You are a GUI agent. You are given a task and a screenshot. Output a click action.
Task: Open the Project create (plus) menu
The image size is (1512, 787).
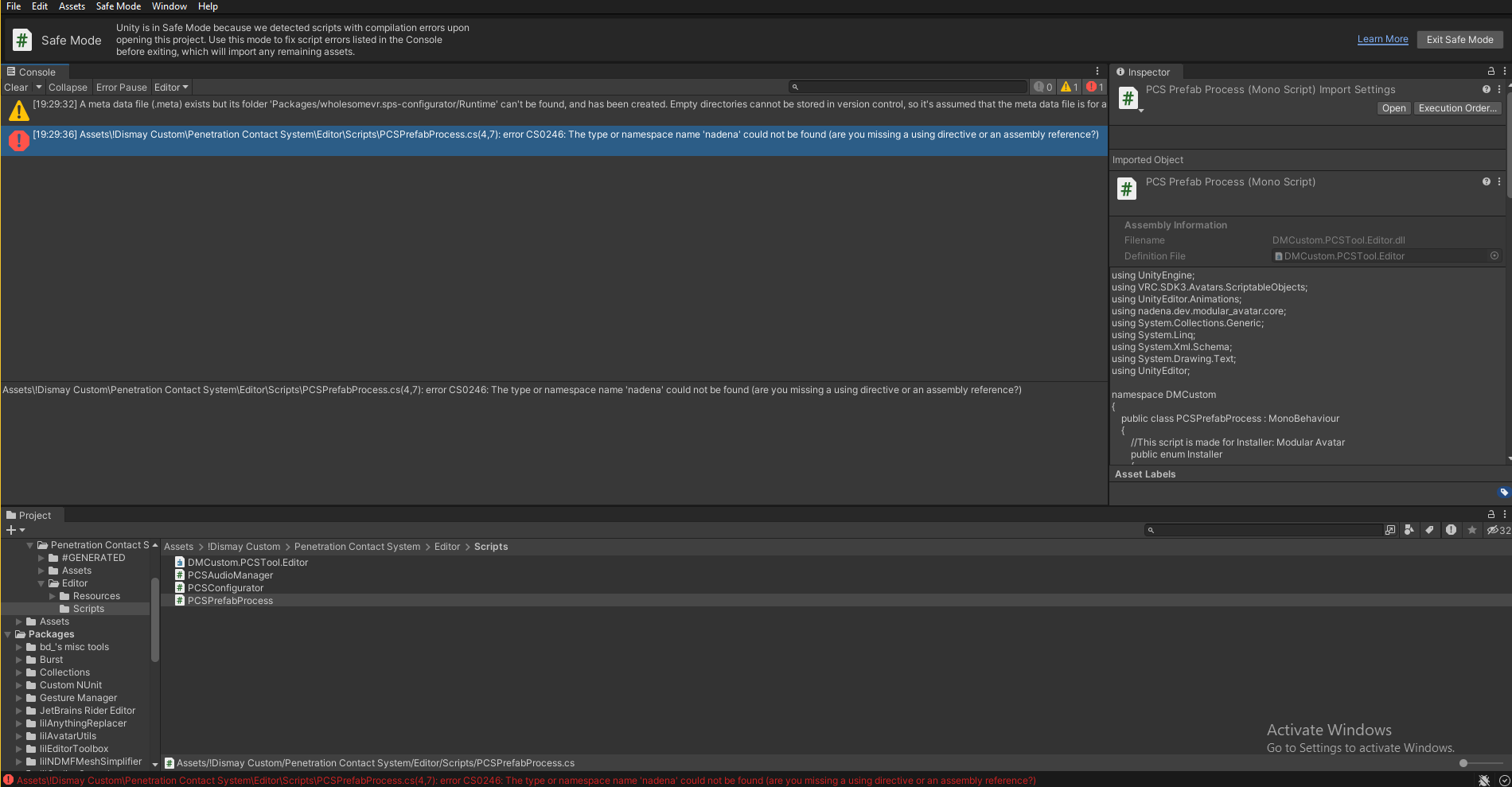(x=15, y=530)
